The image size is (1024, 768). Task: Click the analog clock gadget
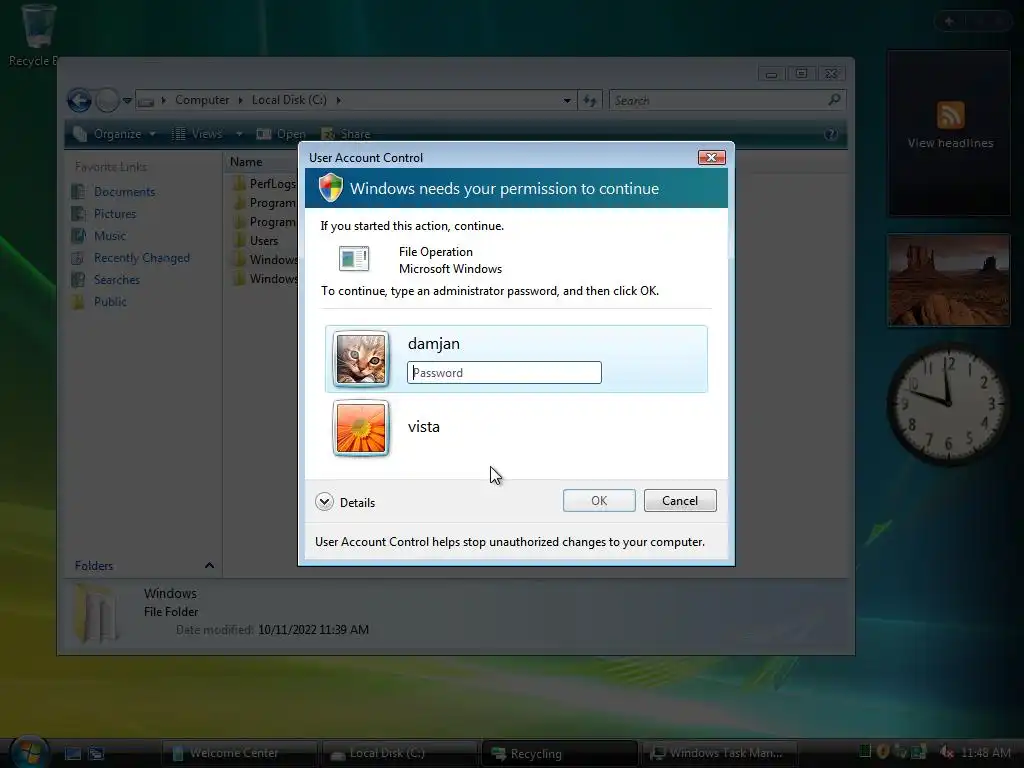[949, 404]
